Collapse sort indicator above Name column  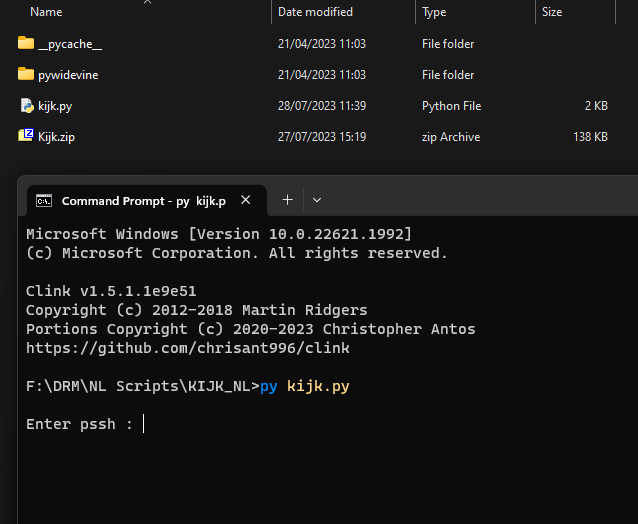click(148, 2)
